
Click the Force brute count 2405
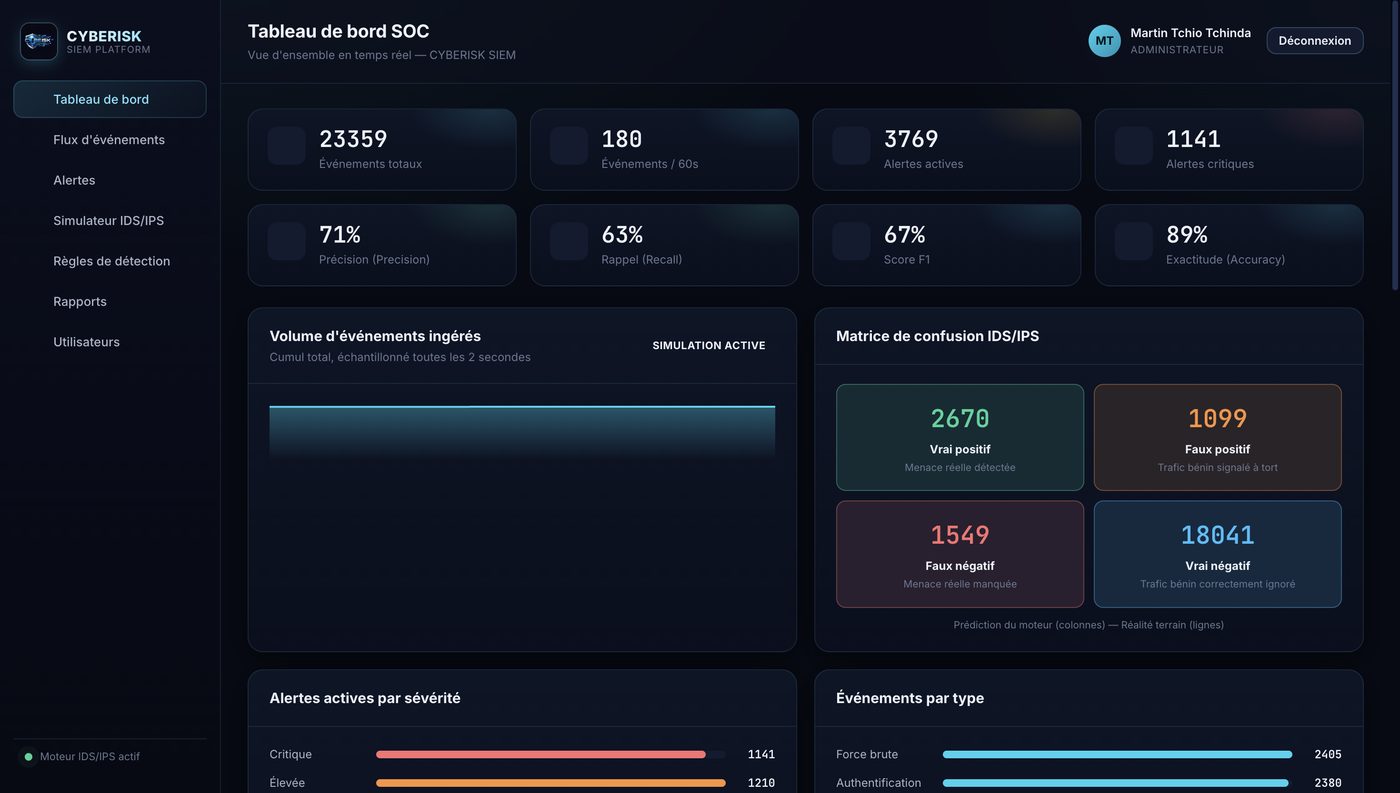click(1328, 755)
